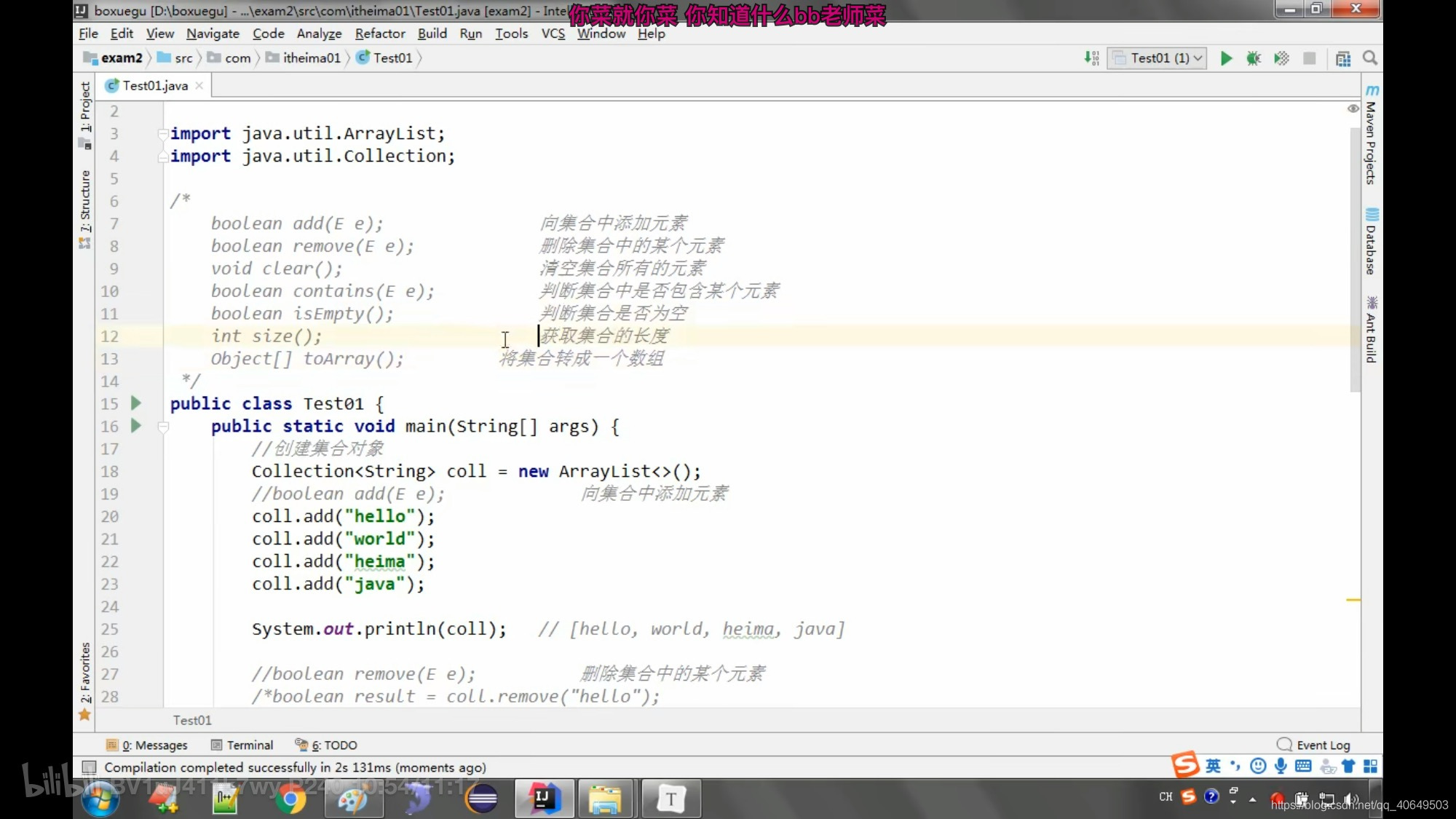Place cursor on the System.out.println(coll) line
The height and width of the screenshot is (819, 1456).
tap(379, 629)
